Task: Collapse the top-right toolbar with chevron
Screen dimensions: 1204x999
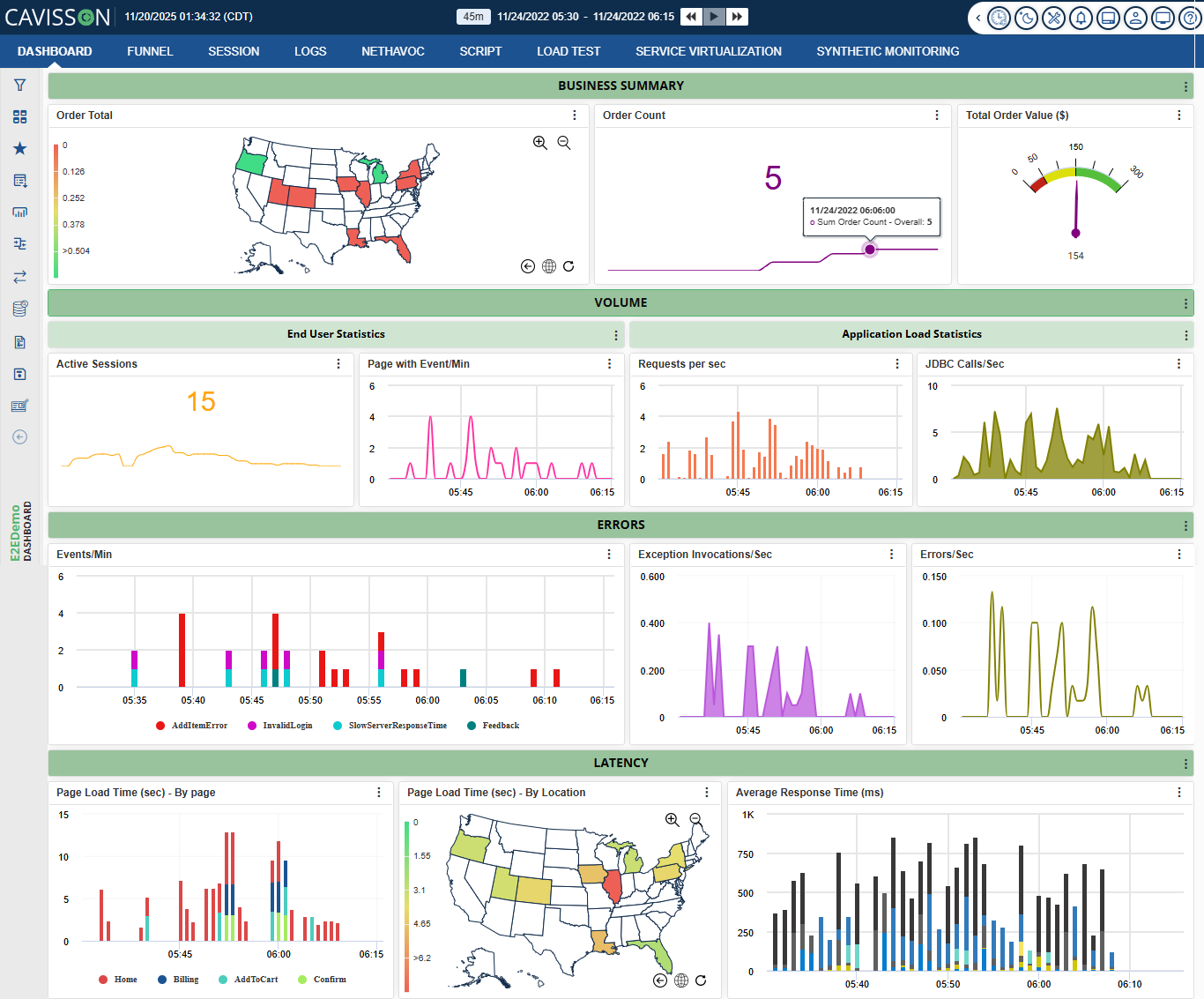Action: [x=977, y=18]
